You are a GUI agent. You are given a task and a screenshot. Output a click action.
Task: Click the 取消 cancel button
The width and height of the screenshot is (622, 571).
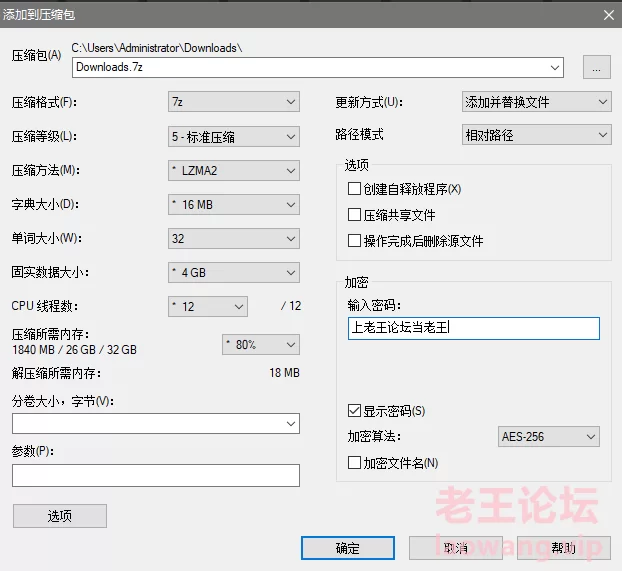coord(456,548)
